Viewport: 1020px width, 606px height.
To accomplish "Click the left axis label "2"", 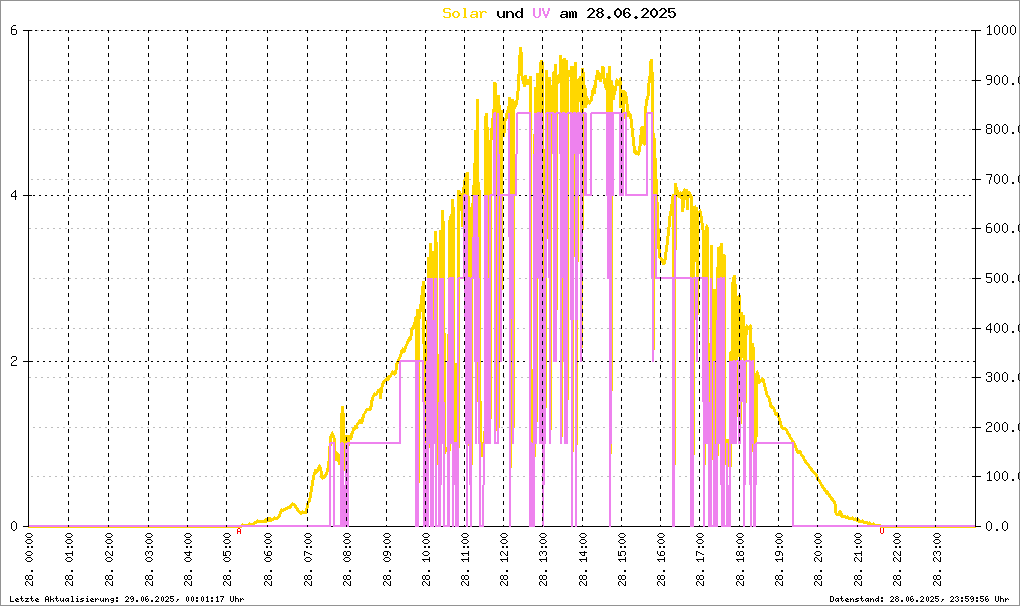I will coord(14,361).
